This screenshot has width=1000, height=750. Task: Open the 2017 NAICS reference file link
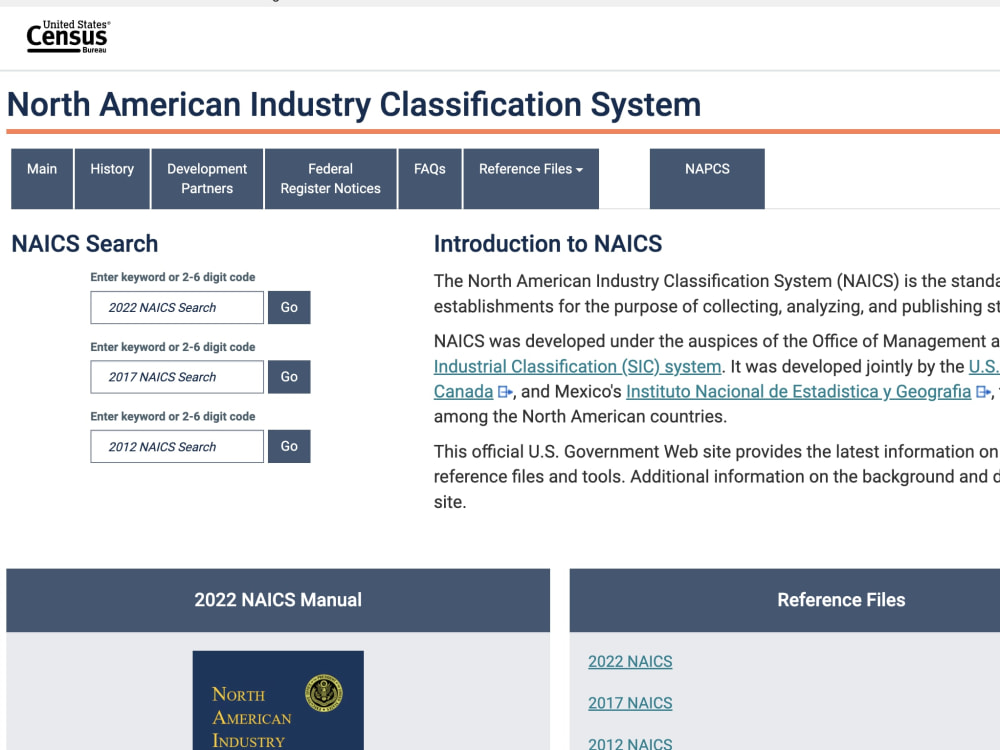point(630,703)
